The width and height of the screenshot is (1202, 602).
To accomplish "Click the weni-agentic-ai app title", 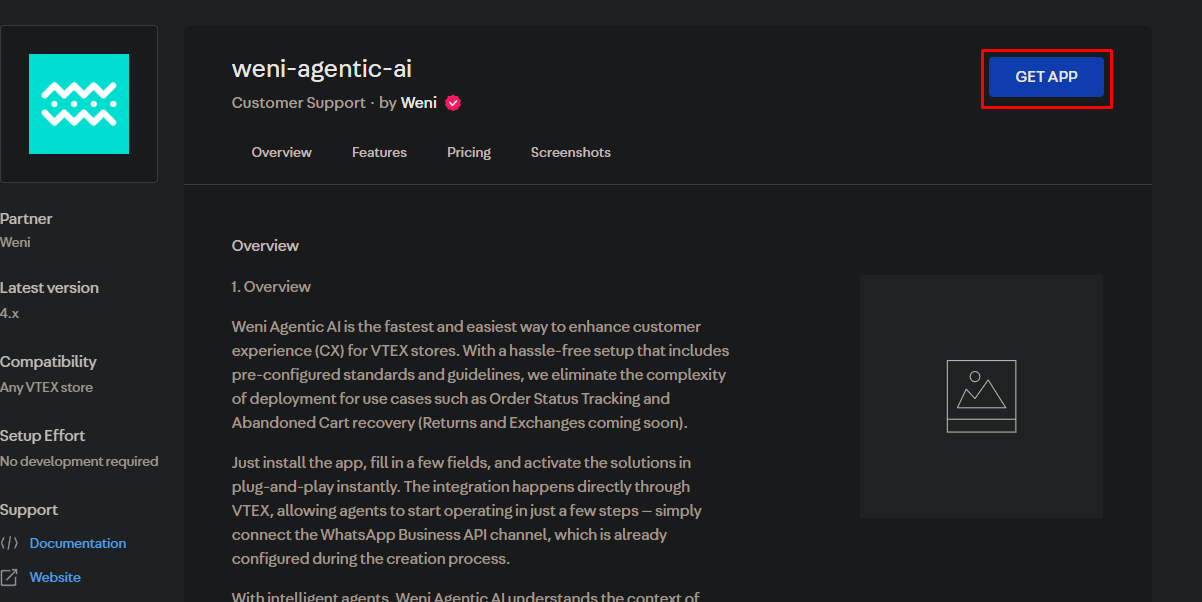I will [321, 69].
